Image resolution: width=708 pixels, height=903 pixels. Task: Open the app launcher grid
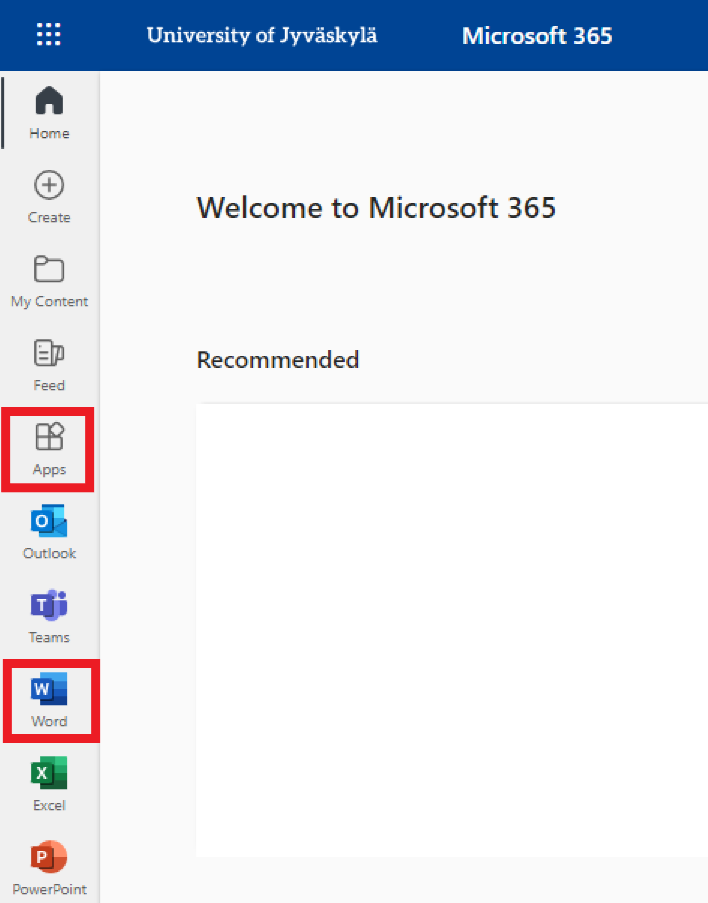tap(48, 36)
